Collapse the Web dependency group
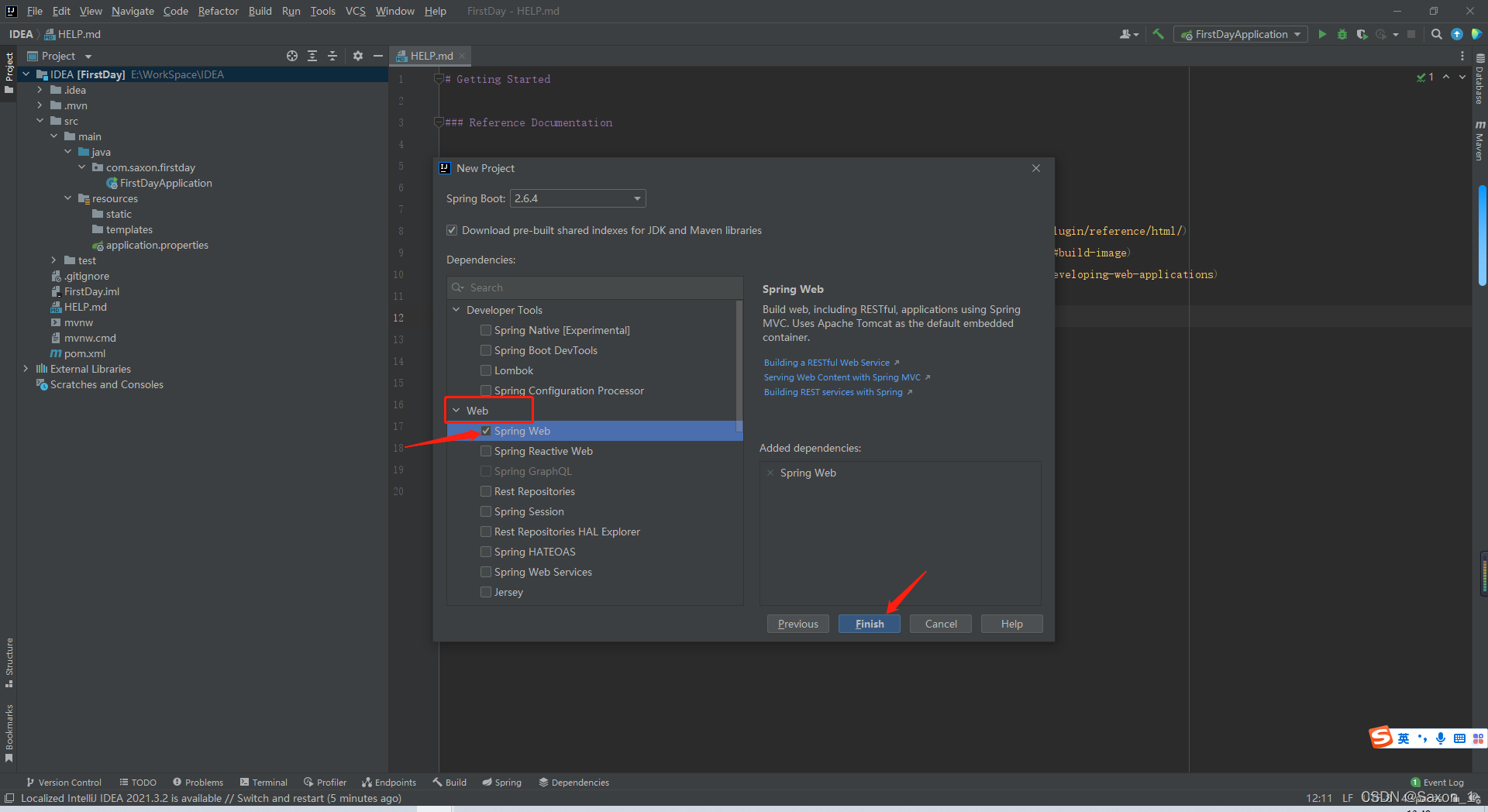Screen dimensions: 1488x812 click(x=456, y=411)
